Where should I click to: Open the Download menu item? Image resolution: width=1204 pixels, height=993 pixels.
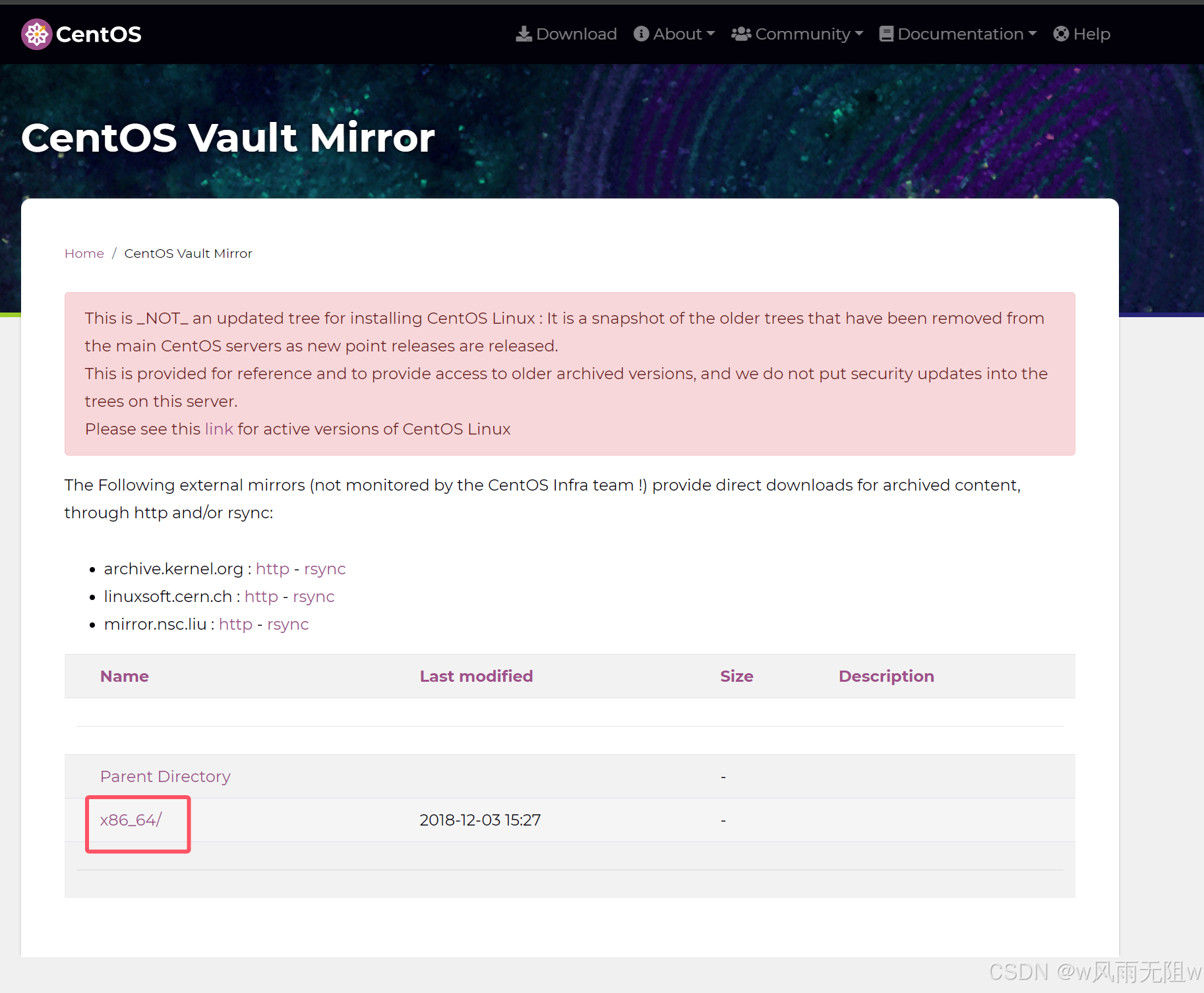coord(566,34)
